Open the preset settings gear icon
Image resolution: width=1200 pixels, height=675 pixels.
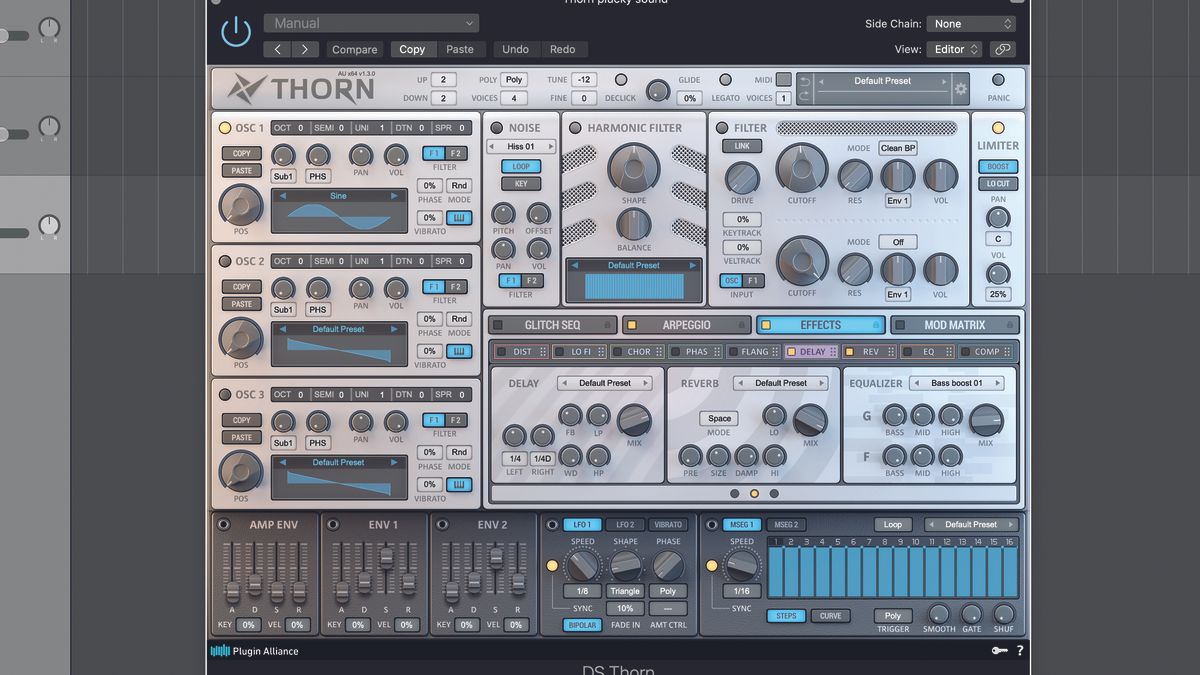[960, 89]
